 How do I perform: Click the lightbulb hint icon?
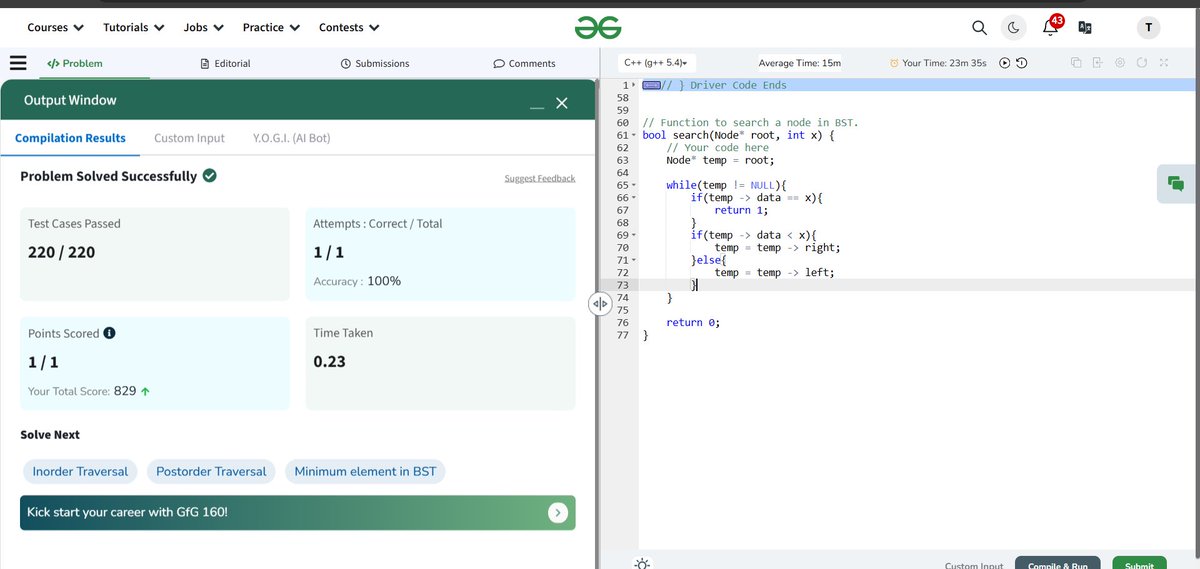tap(641, 563)
